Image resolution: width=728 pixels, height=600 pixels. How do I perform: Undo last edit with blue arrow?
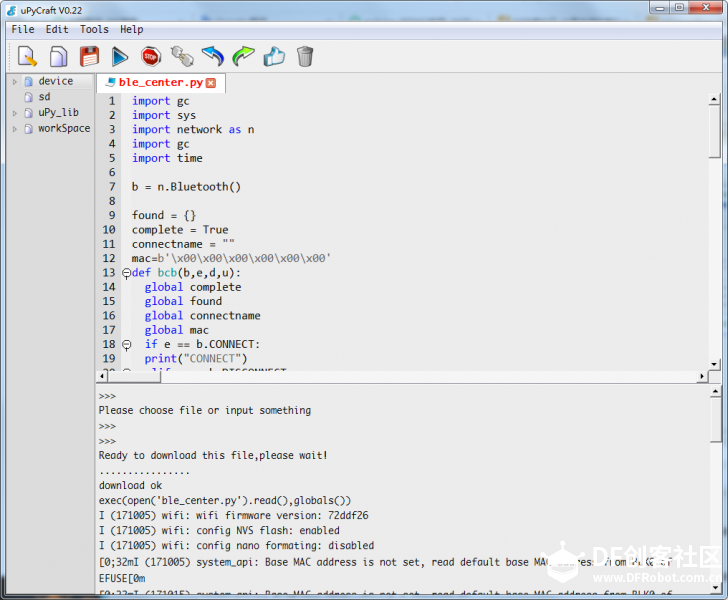pos(213,56)
